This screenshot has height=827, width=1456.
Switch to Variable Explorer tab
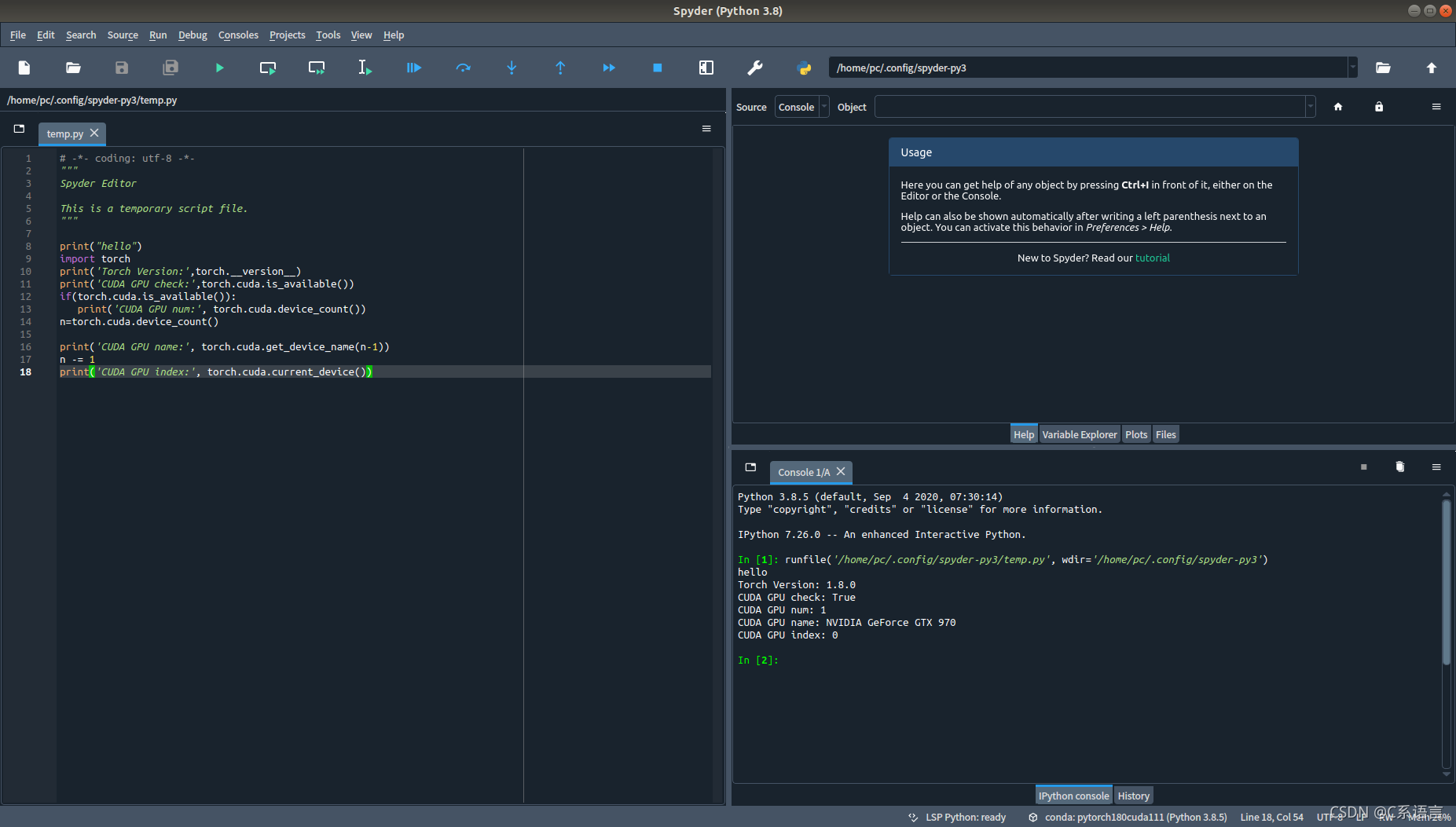(x=1079, y=434)
